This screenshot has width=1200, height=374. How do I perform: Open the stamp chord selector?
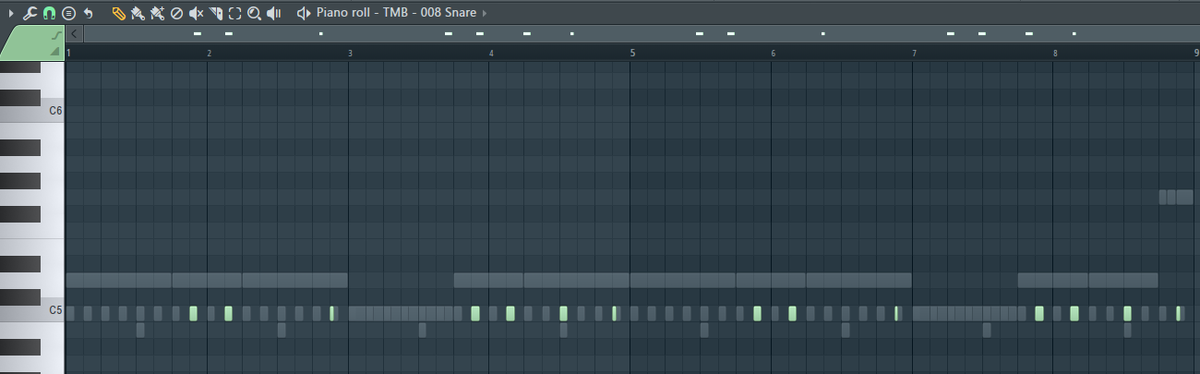pos(68,13)
